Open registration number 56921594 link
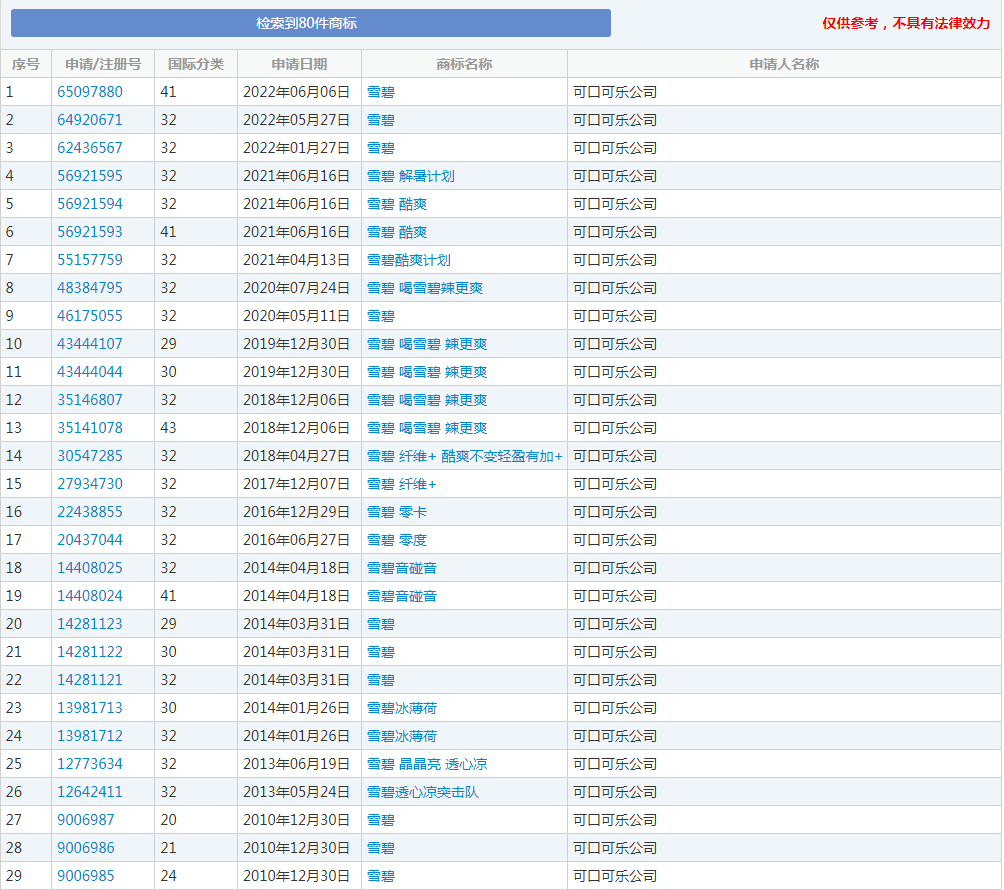 click(x=90, y=204)
